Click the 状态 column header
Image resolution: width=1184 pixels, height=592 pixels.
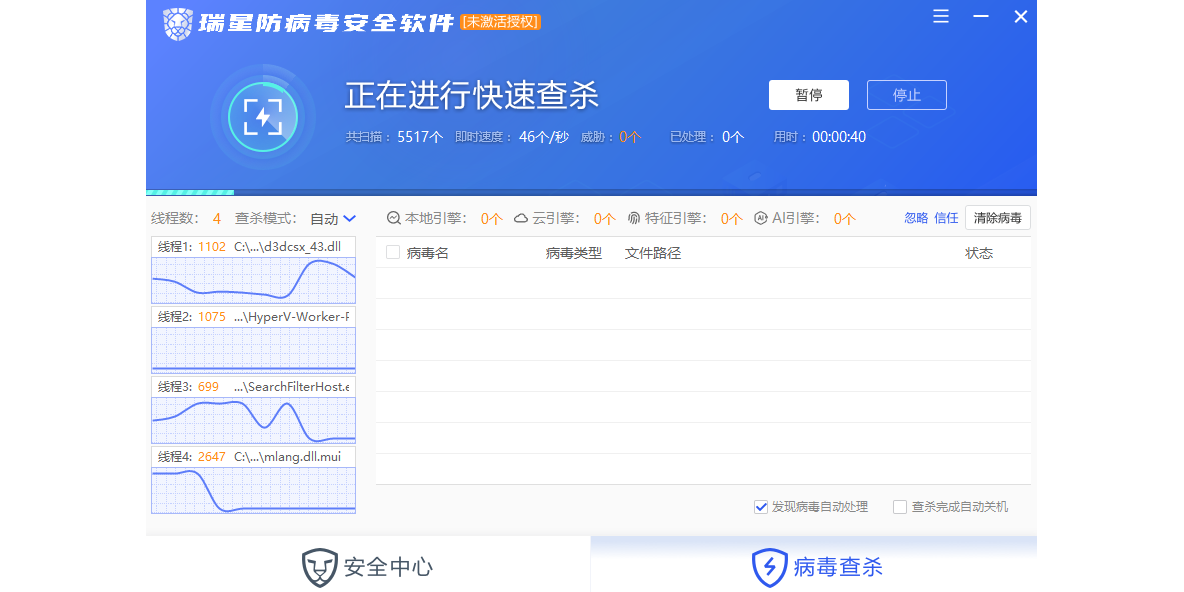(979, 253)
